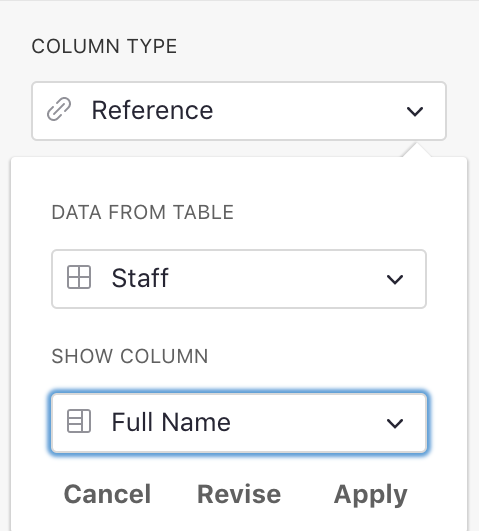Cancel the column type change
This screenshot has width=479, height=531.
107,494
